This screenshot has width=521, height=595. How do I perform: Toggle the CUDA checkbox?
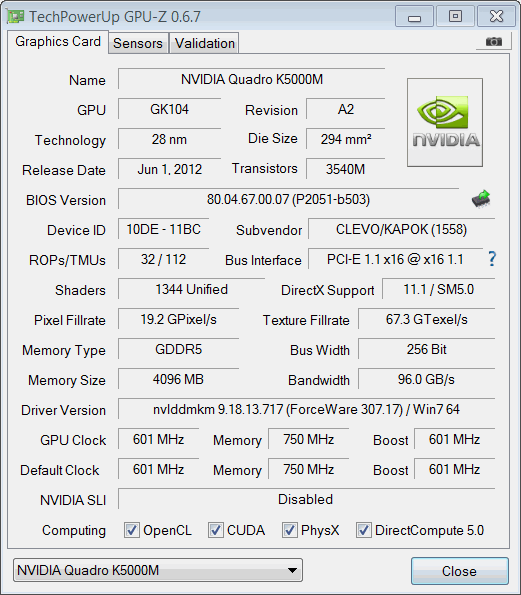215,530
